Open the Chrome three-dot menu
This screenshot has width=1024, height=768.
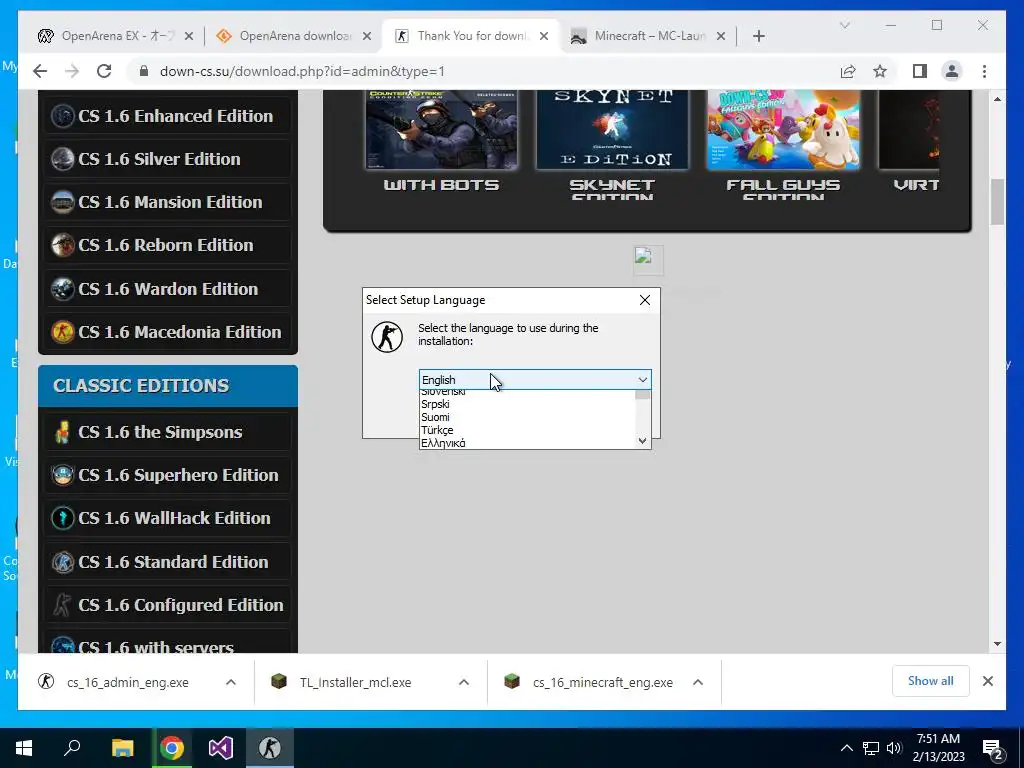point(984,71)
